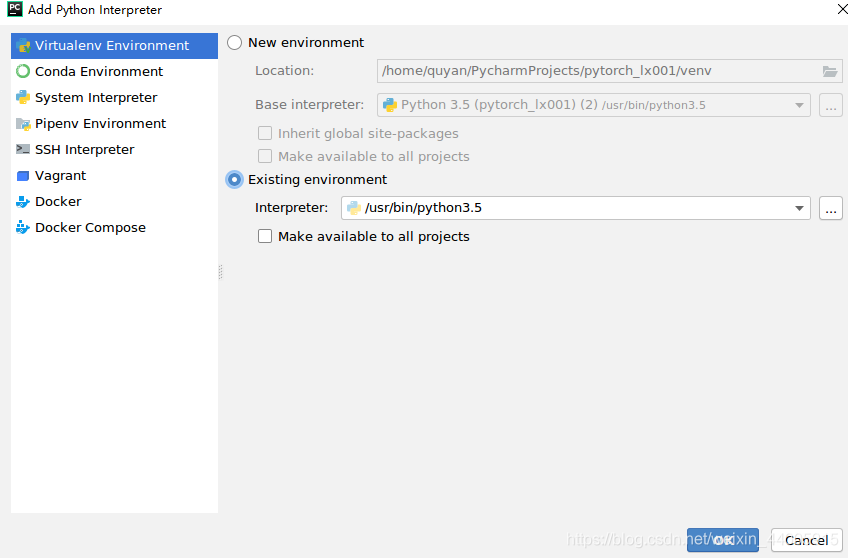Screen dimensions: 848x558
Task: Browse Location with folder icon
Action: tap(830, 71)
